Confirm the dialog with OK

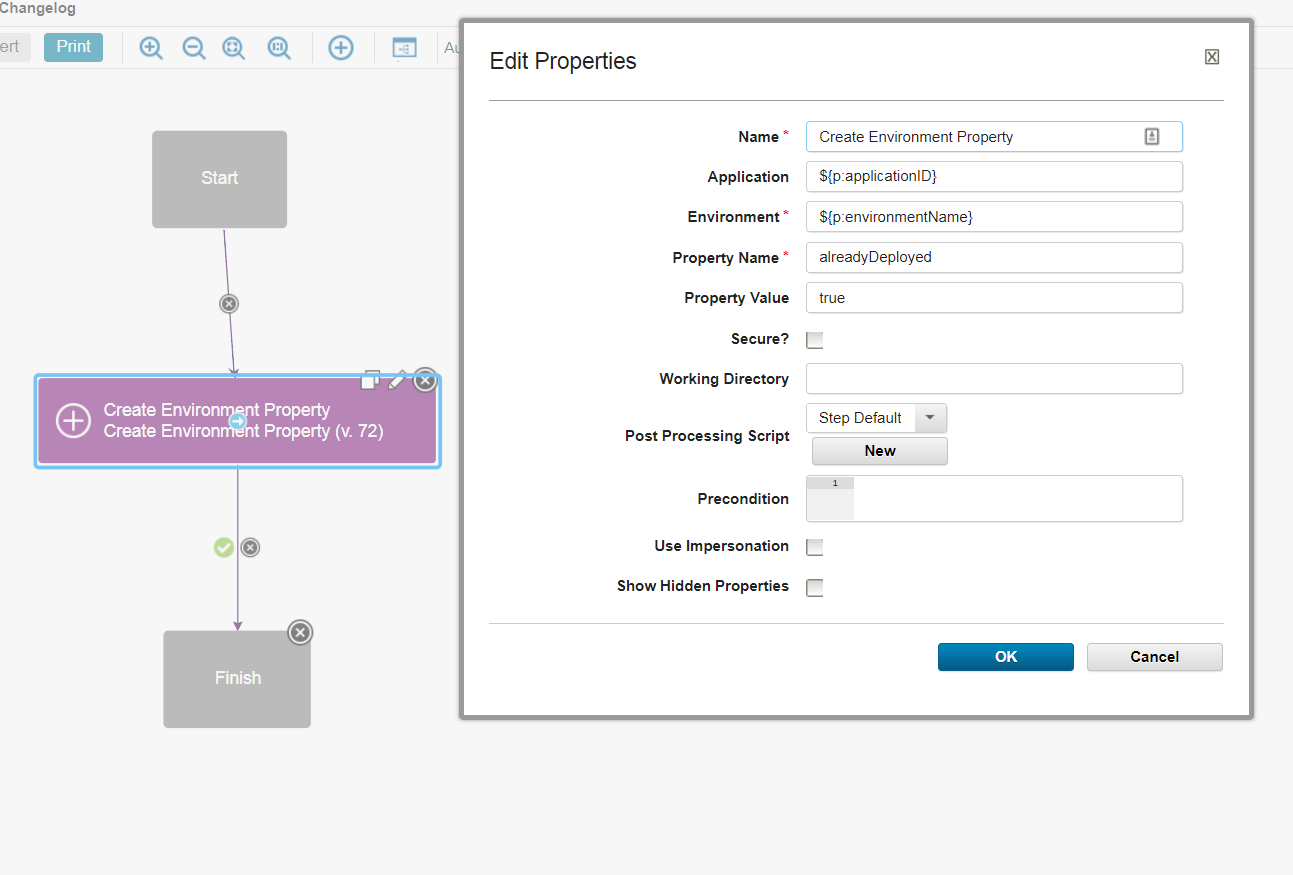1005,657
